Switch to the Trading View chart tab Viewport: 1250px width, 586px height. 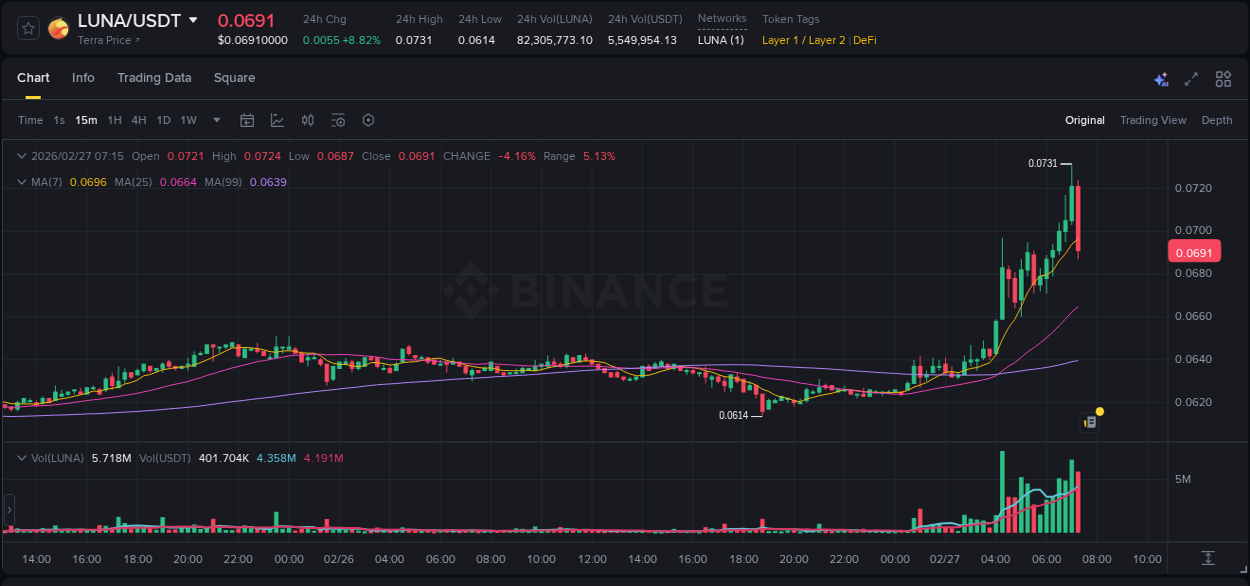point(1152,120)
